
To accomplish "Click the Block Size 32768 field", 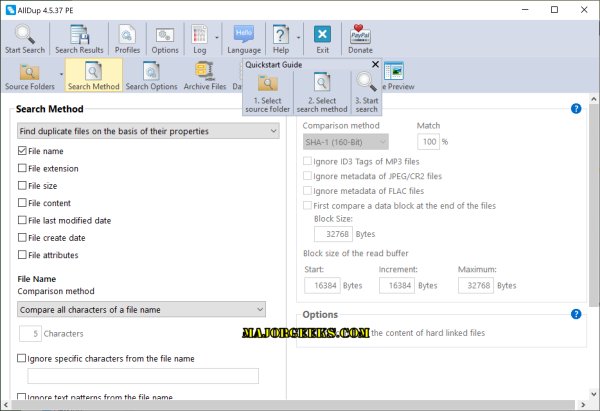I will [x=333, y=234].
